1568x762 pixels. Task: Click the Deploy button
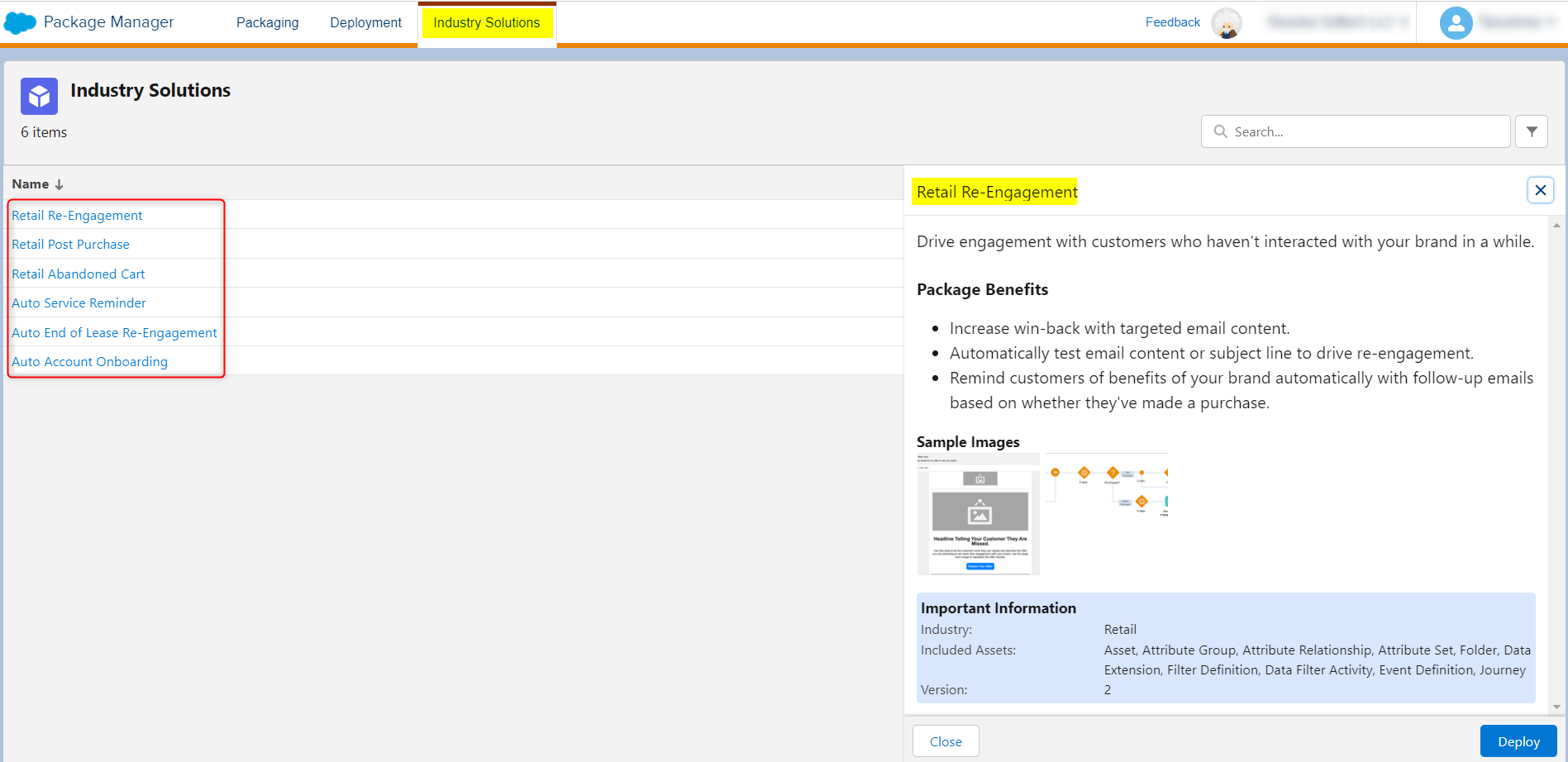1518,741
